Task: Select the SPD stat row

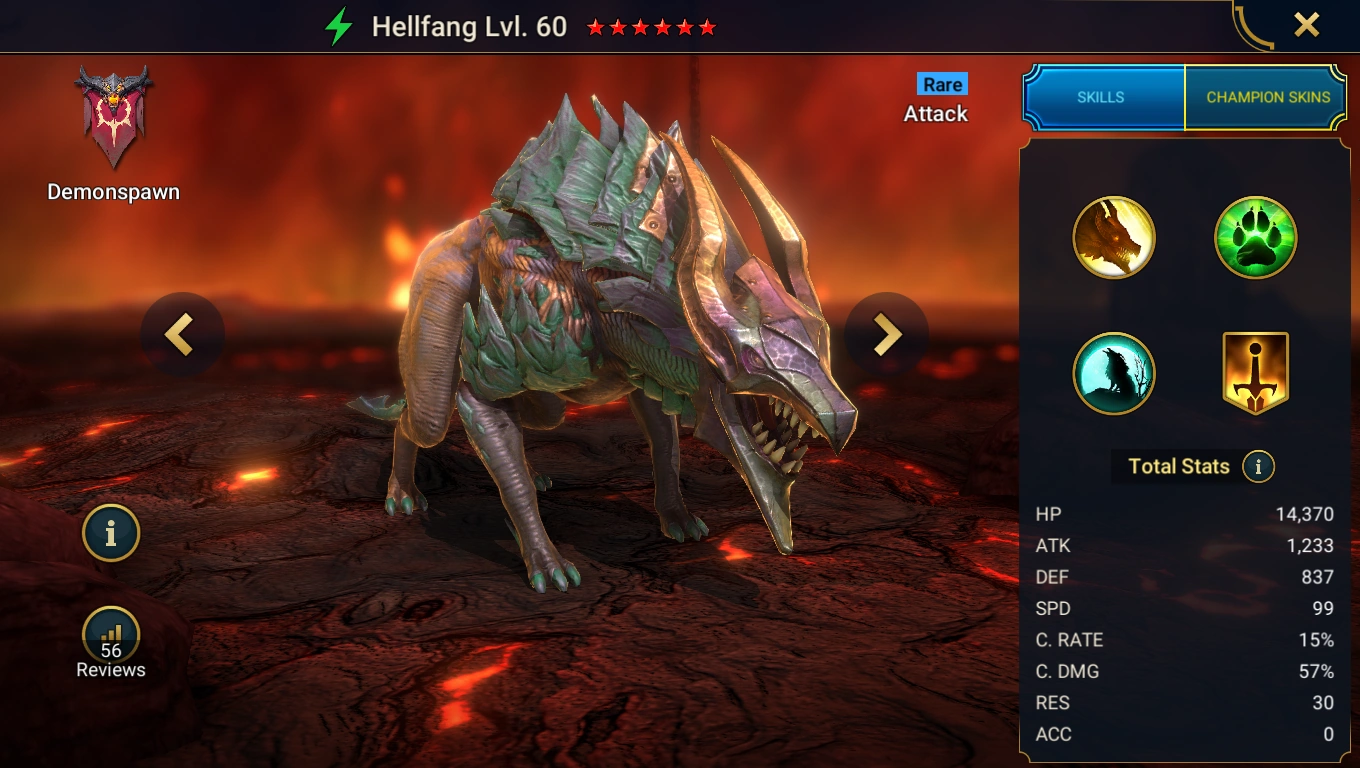Action: tap(1185, 608)
